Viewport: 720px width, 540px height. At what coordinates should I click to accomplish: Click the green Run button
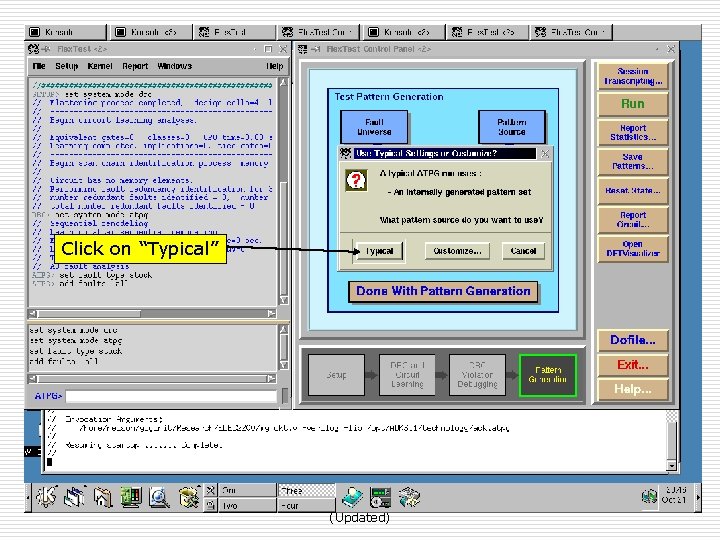tap(633, 104)
